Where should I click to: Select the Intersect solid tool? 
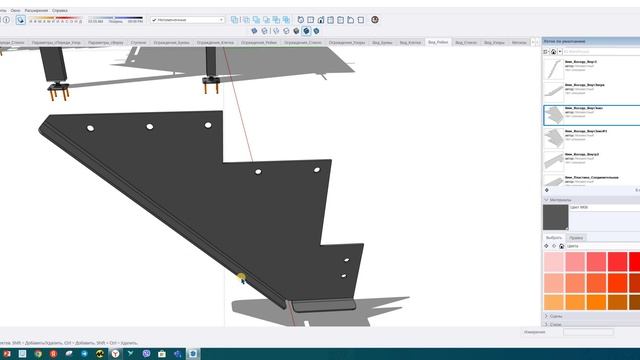(246, 20)
